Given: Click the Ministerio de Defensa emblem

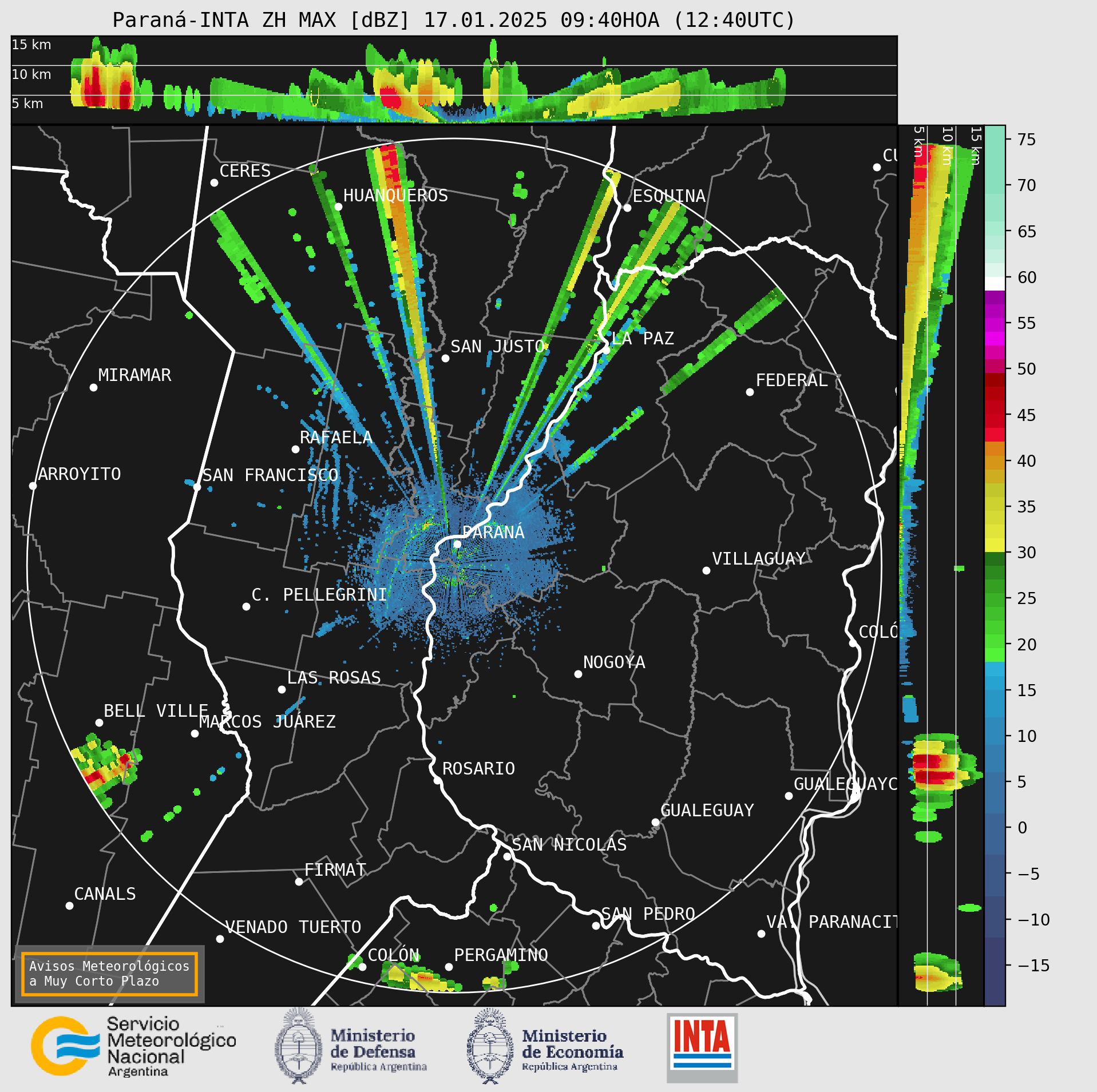Looking at the screenshot, I should tap(298, 1046).
